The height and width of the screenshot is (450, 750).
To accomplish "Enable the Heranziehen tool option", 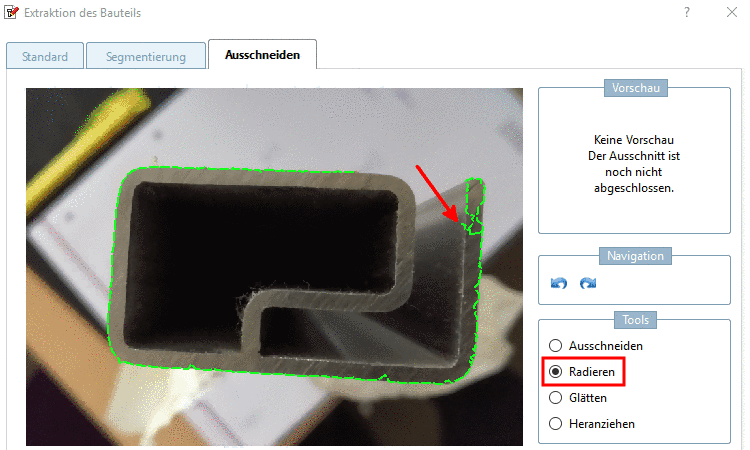I will coord(555,424).
